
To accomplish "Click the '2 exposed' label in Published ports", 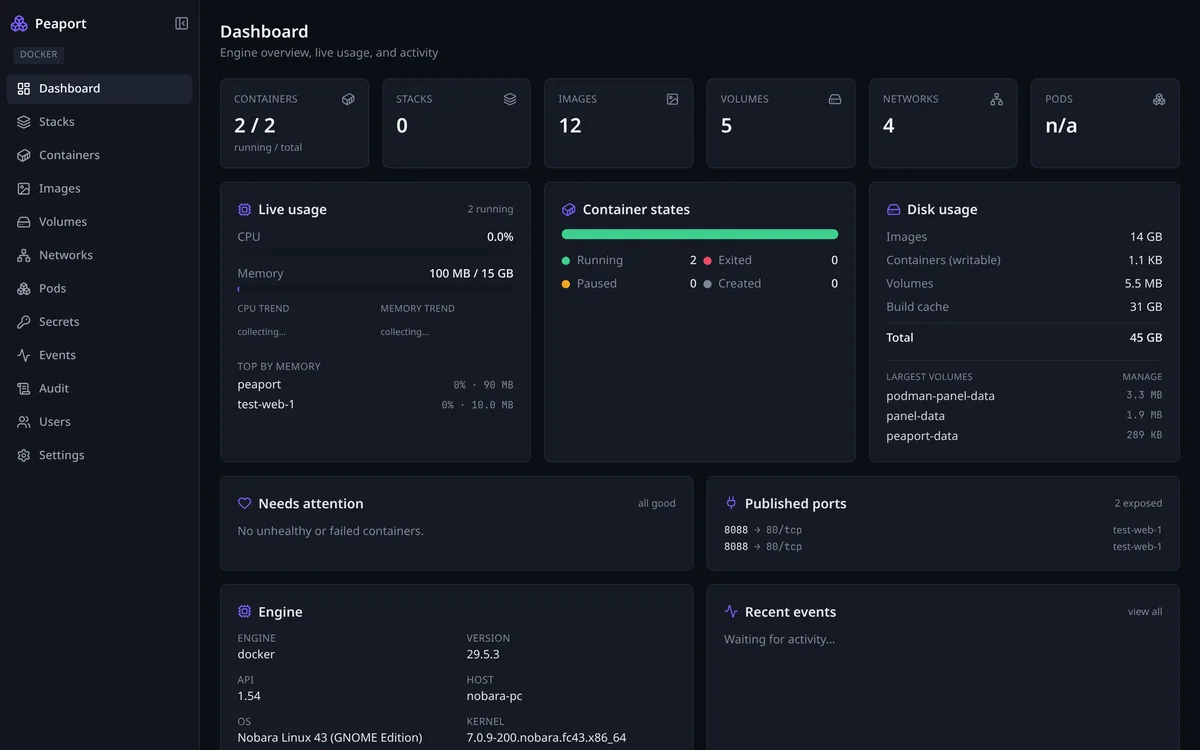I will click(1138, 504).
